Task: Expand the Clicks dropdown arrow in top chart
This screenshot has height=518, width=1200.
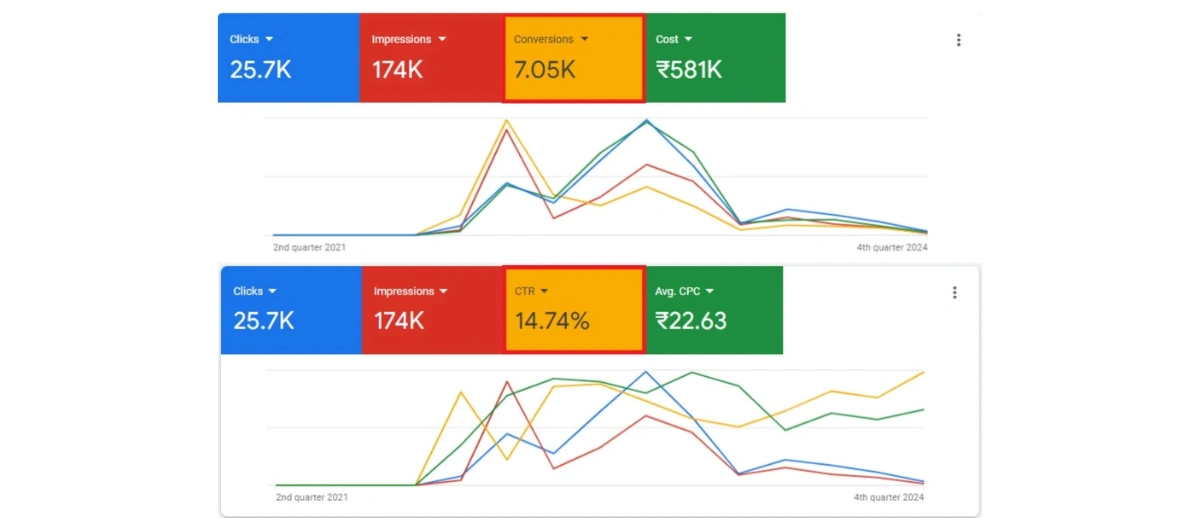Action: pyautogui.click(x=270, y=40)
